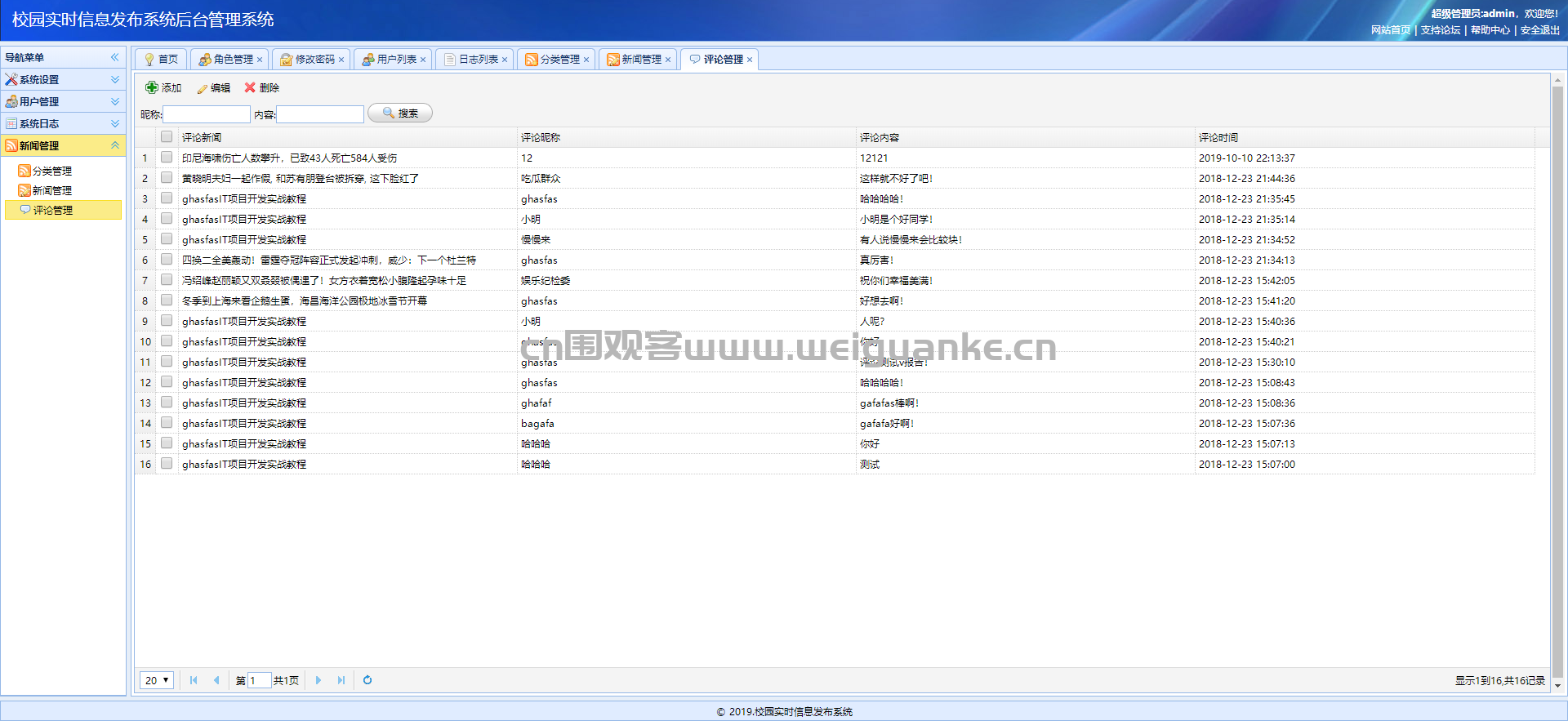
Task: Click the 搜索 search button
Action: point(400,113)
